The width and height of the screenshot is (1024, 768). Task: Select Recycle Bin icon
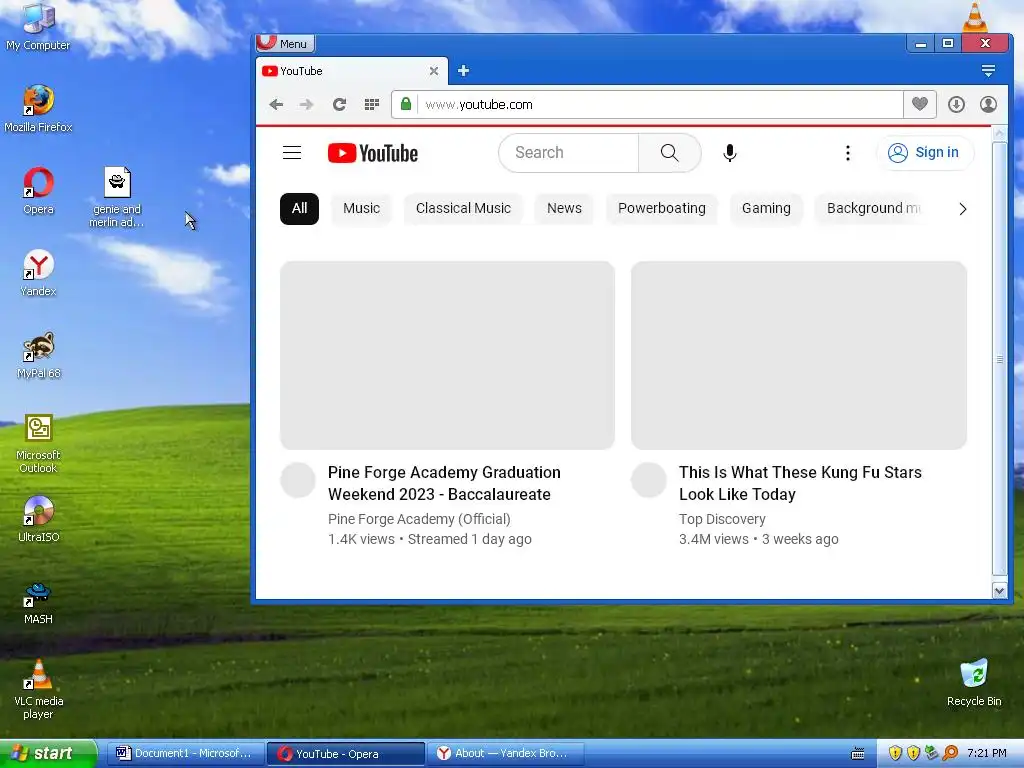(974, 683)
